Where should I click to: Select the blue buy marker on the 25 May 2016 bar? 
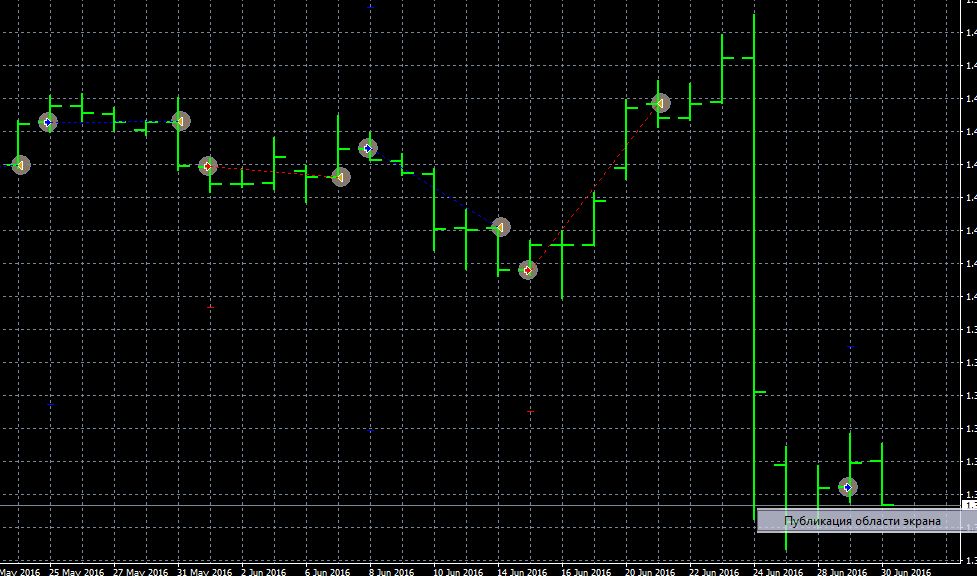pyautogui.click(x=48, y=123)
